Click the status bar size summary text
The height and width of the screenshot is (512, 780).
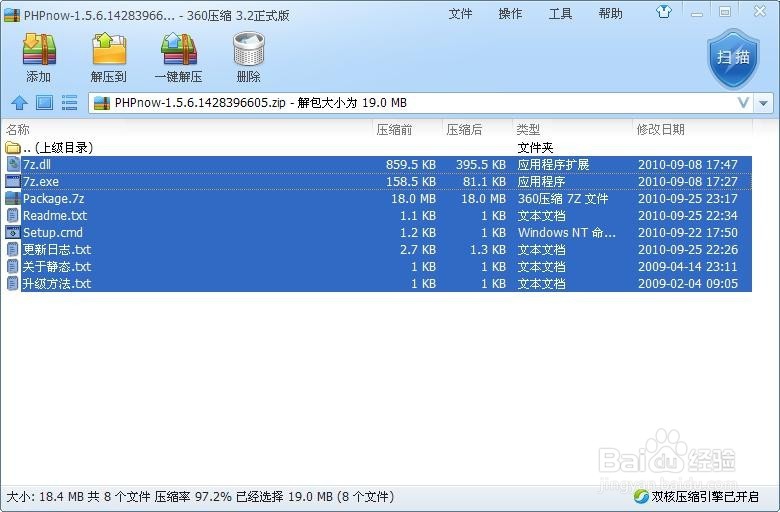tap(200, 497)
